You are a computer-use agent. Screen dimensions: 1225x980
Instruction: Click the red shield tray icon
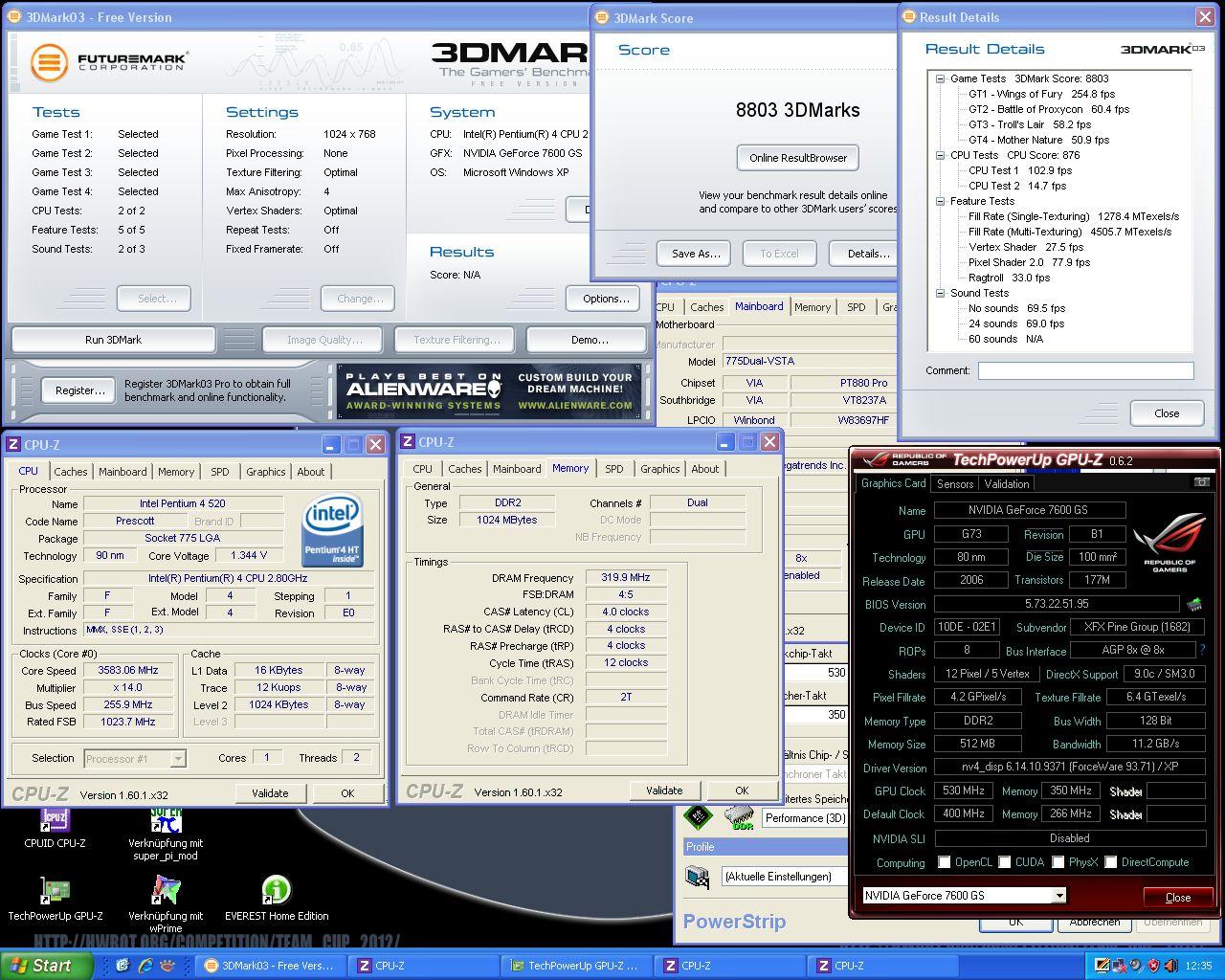coord(1153,966)
